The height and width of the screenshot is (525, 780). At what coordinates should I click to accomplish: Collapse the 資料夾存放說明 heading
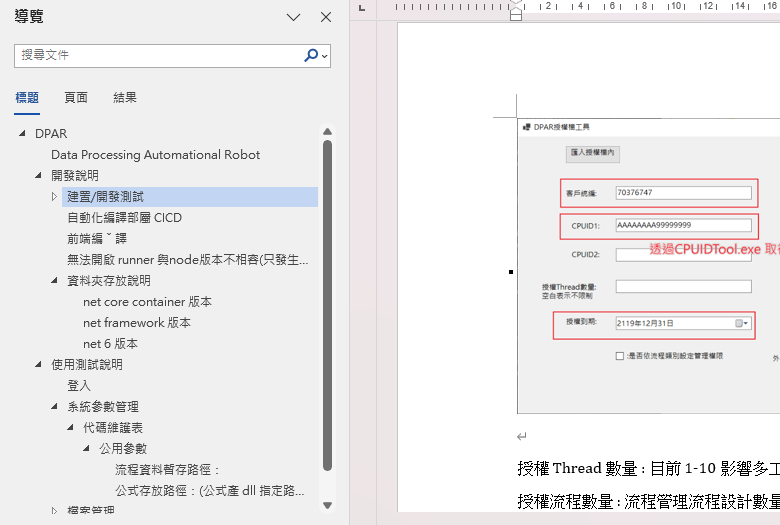coord(55,281)
